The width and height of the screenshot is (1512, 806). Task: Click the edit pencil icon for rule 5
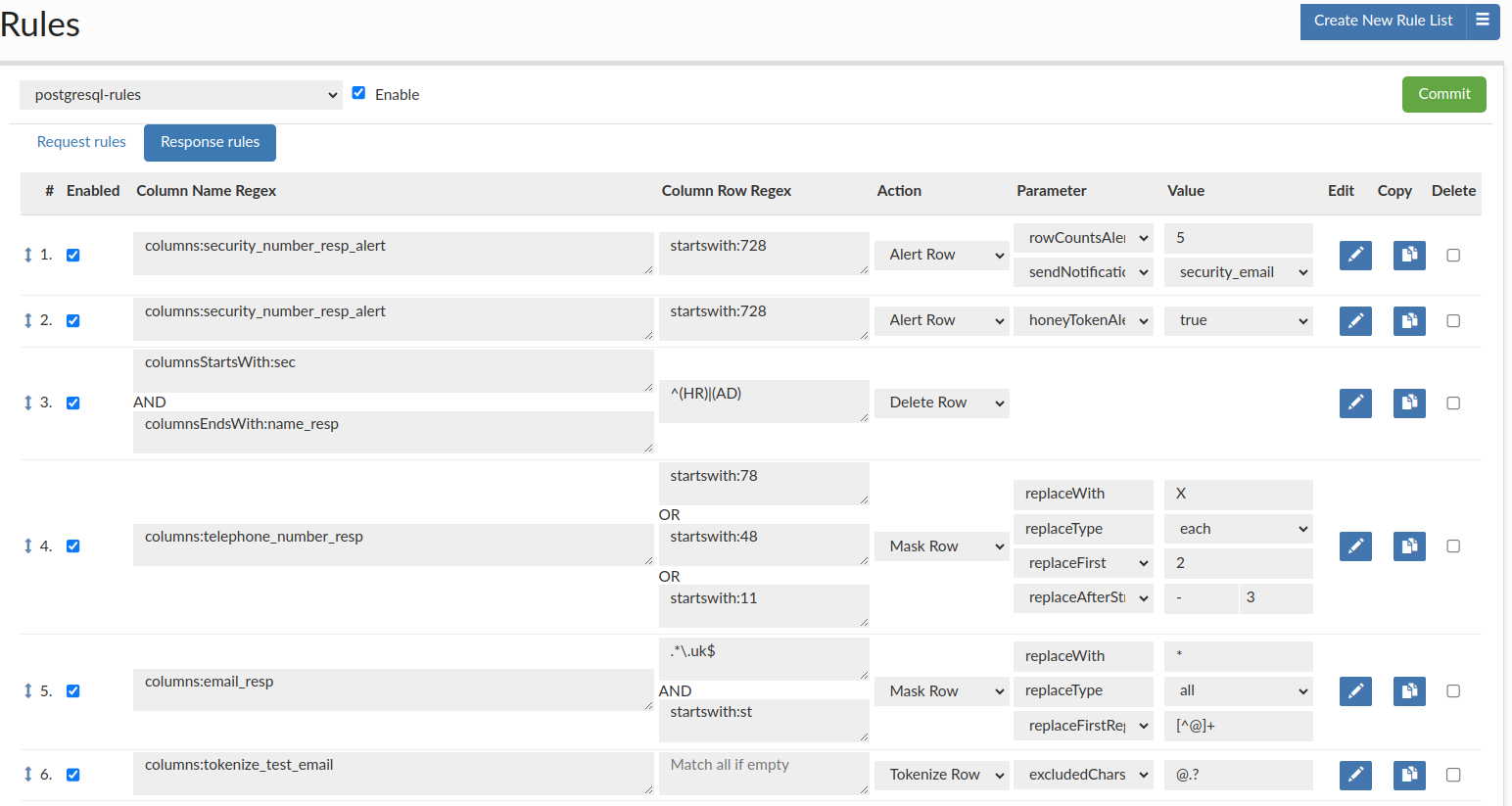(1355, 690)
